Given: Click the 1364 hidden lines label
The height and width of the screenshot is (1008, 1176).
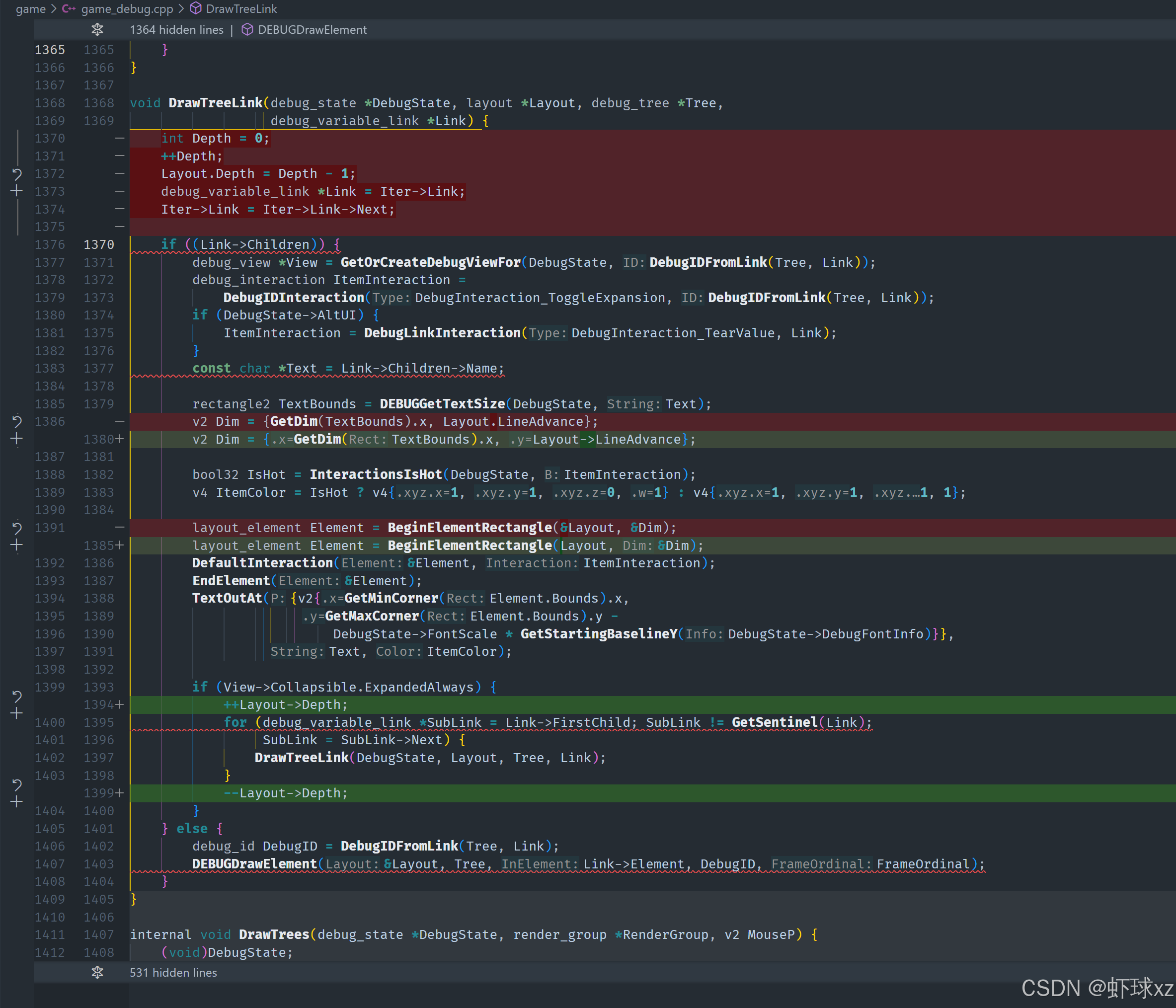Looking at the screenshot, I should point(176,29).
